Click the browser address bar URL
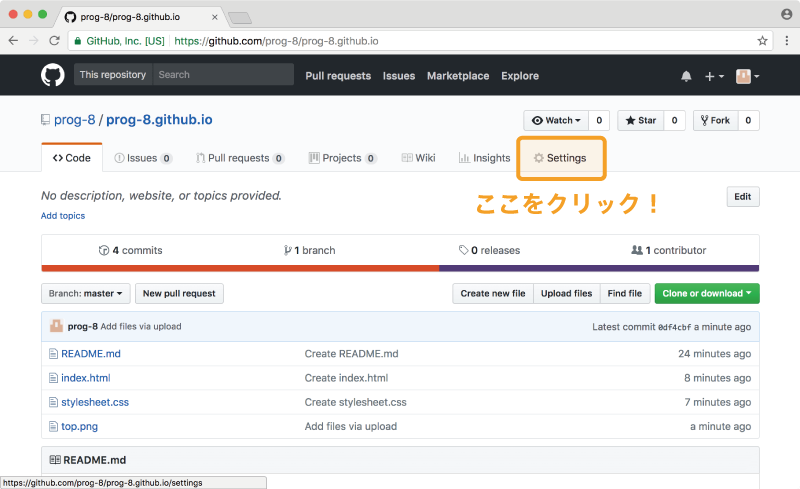Viewport: 800px width, 489px height. click(x=276, y=41)
